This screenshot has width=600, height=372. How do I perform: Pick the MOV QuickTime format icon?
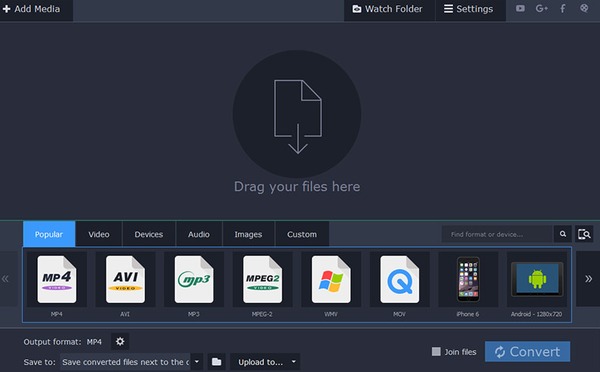pyautogui.click(x=399, y=279)
